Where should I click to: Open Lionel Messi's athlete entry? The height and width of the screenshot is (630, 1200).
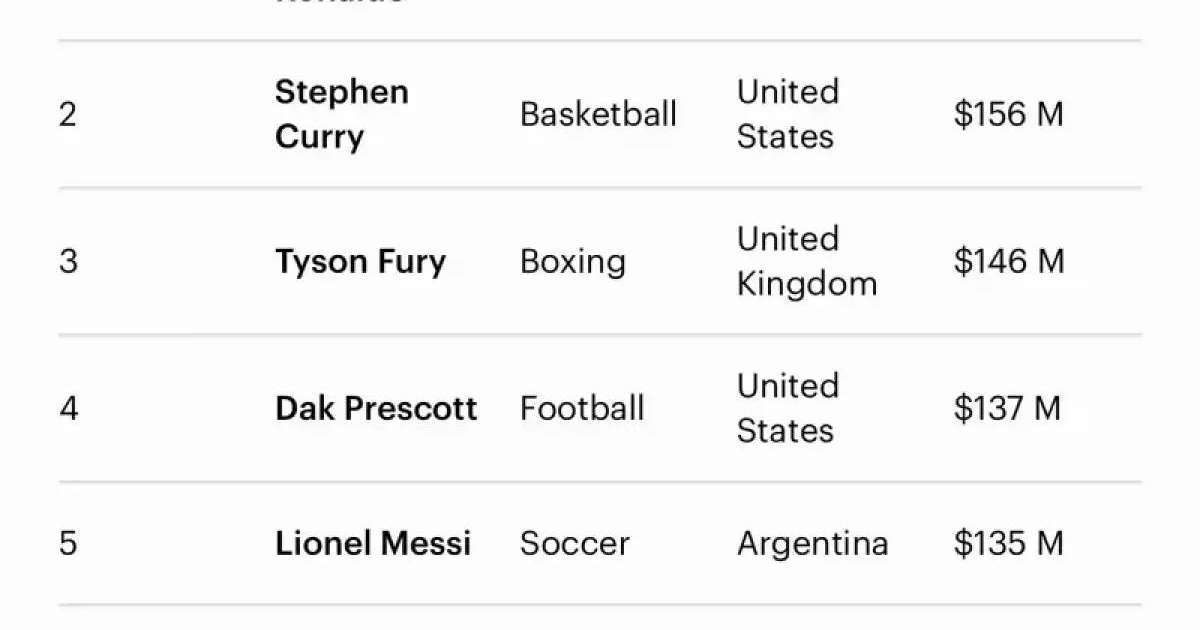373,544
